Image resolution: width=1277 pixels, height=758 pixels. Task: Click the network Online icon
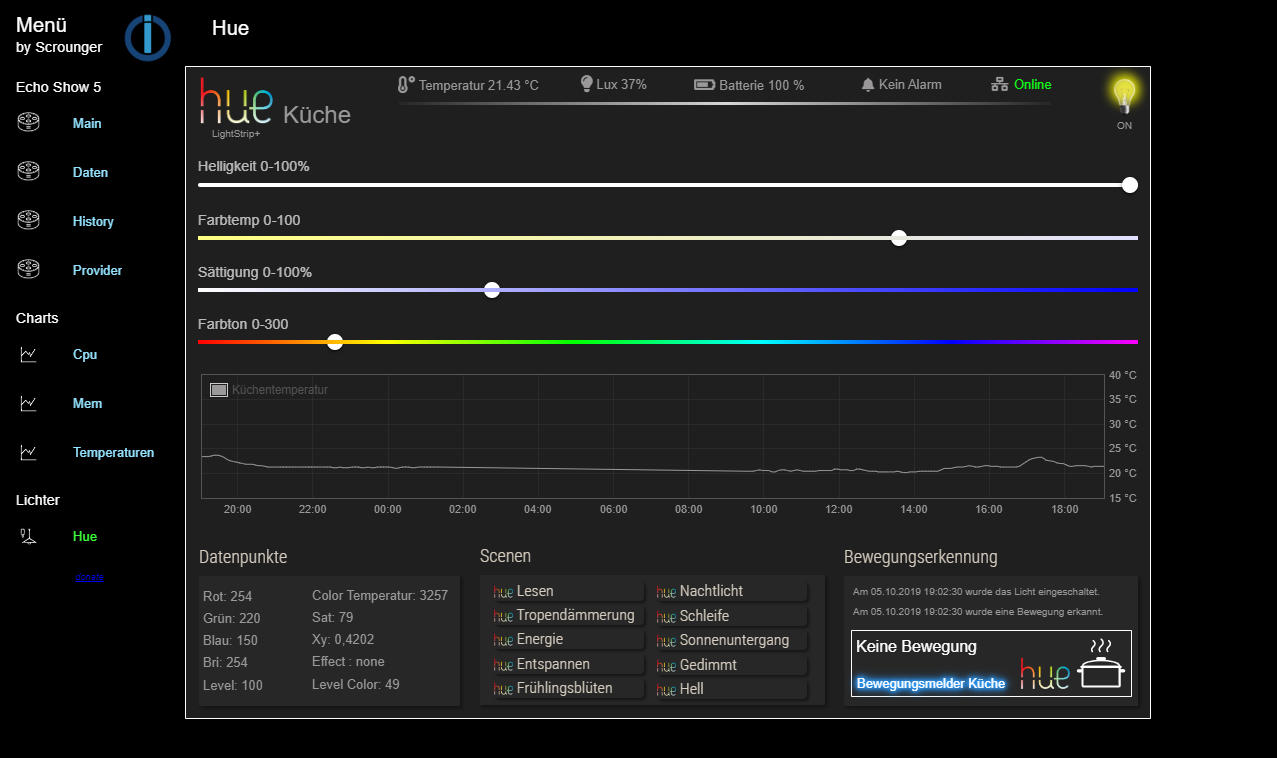pos(999,85)
